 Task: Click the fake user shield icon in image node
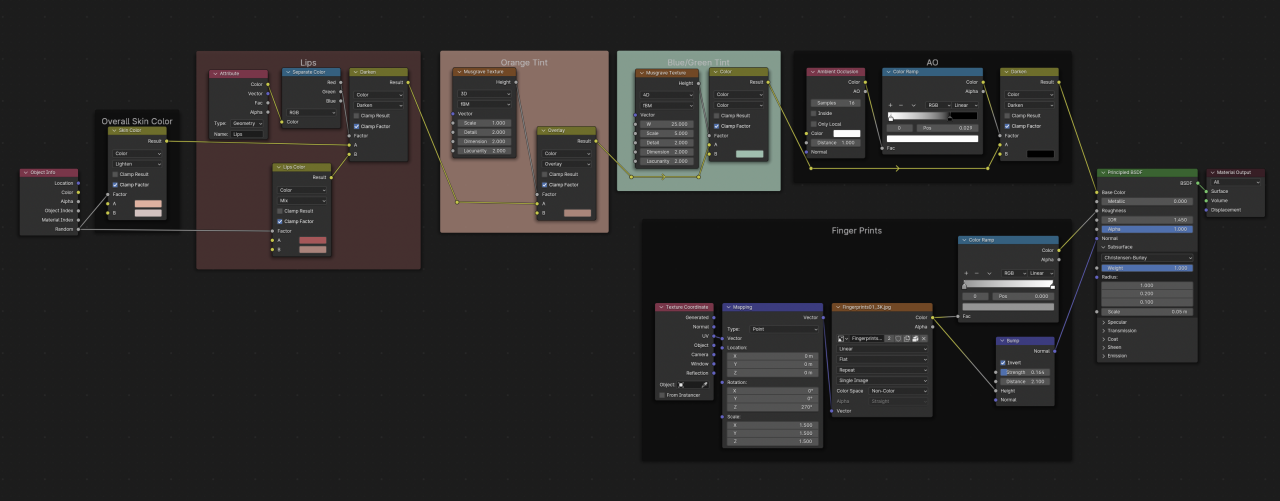point(896,338)
